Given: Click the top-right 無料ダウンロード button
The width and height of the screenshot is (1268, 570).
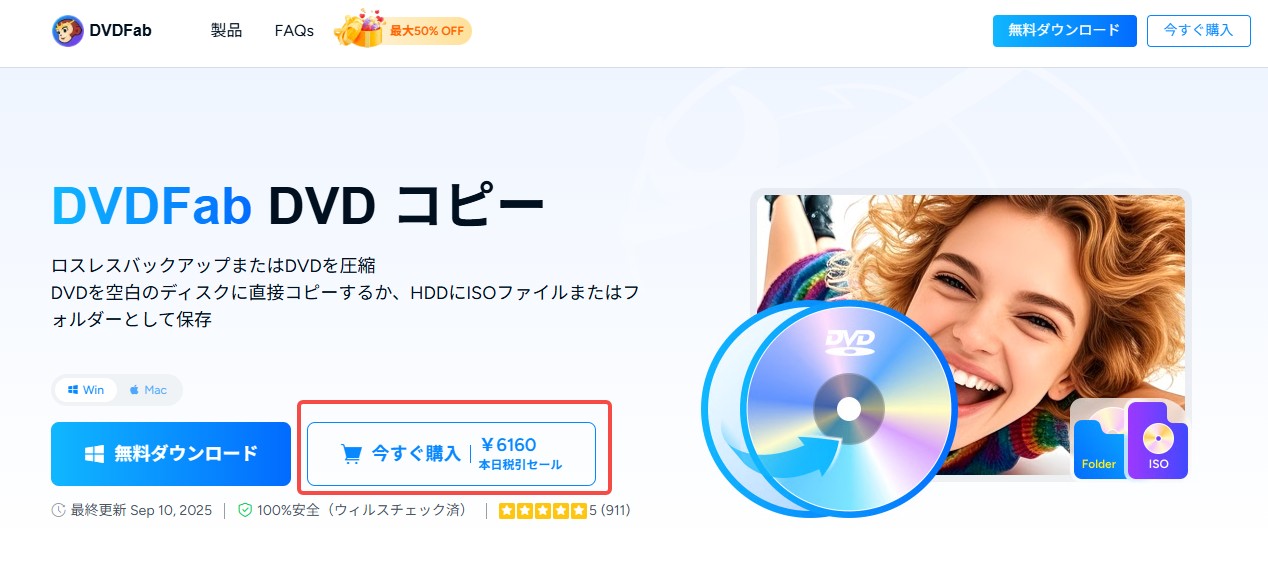Looking at the screenshot, I should pyautogui.click(x=1064, y=30).
